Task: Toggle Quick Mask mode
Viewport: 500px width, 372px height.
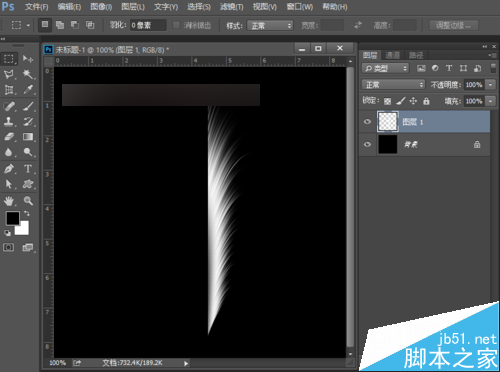Action: 9,247
